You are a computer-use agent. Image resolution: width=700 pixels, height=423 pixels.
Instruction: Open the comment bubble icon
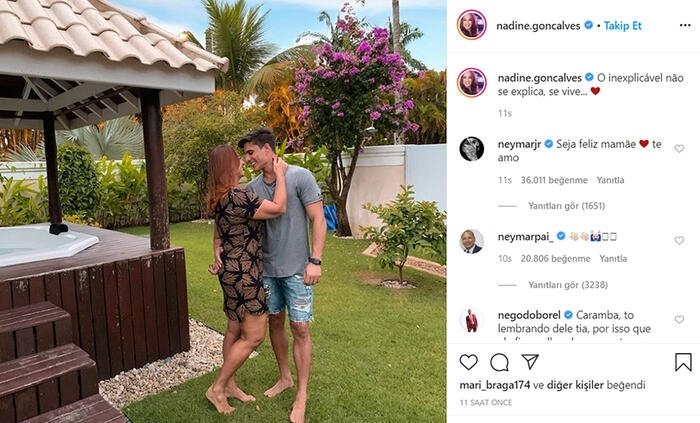point(499,362)
